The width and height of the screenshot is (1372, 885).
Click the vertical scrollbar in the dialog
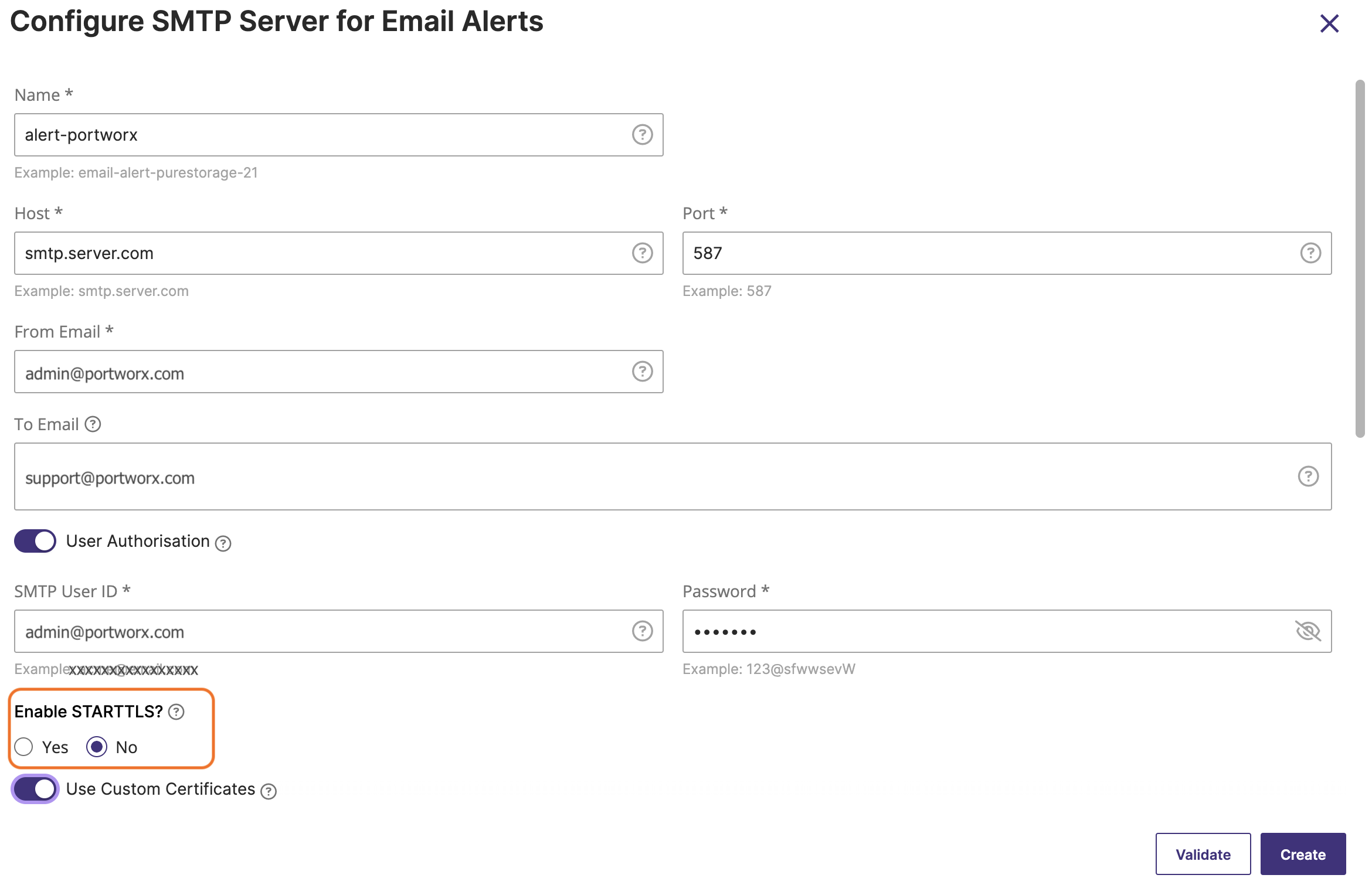pos(1360,258)
